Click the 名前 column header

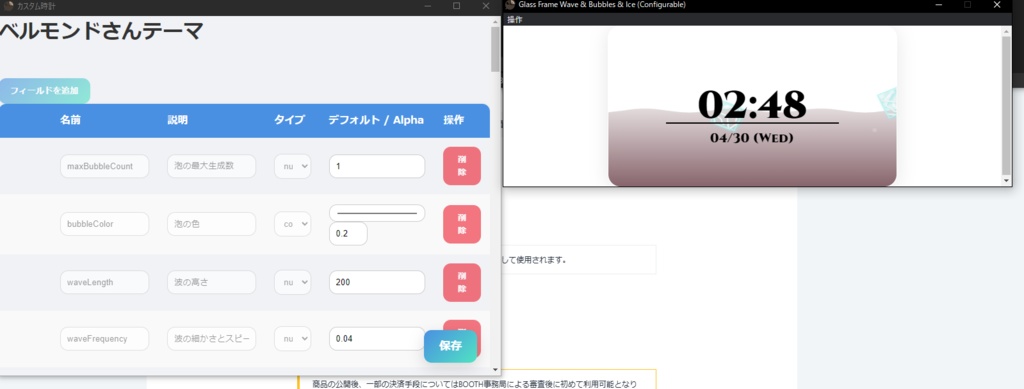pos(71,120)
